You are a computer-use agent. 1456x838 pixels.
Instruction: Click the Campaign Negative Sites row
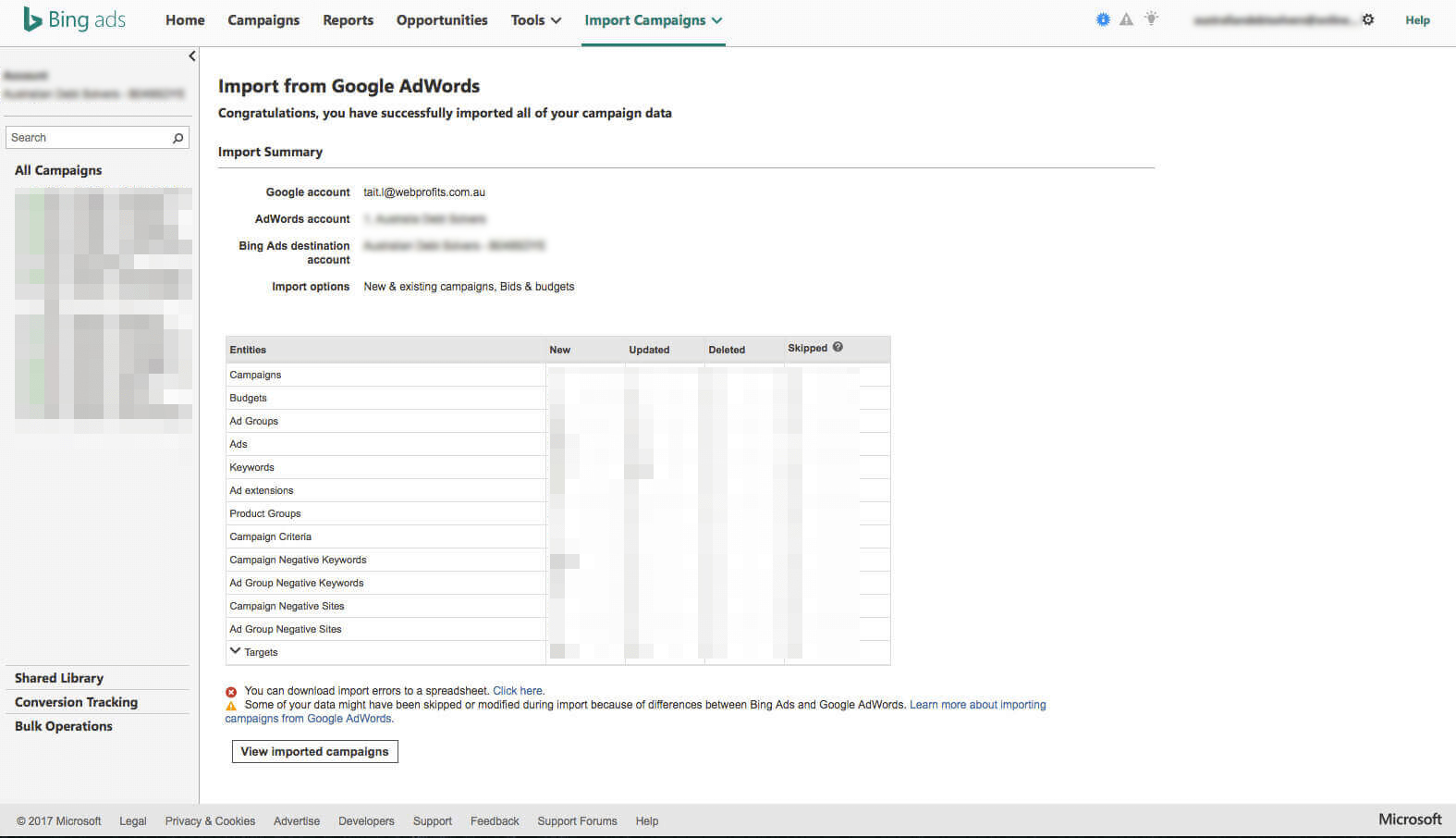557,606
